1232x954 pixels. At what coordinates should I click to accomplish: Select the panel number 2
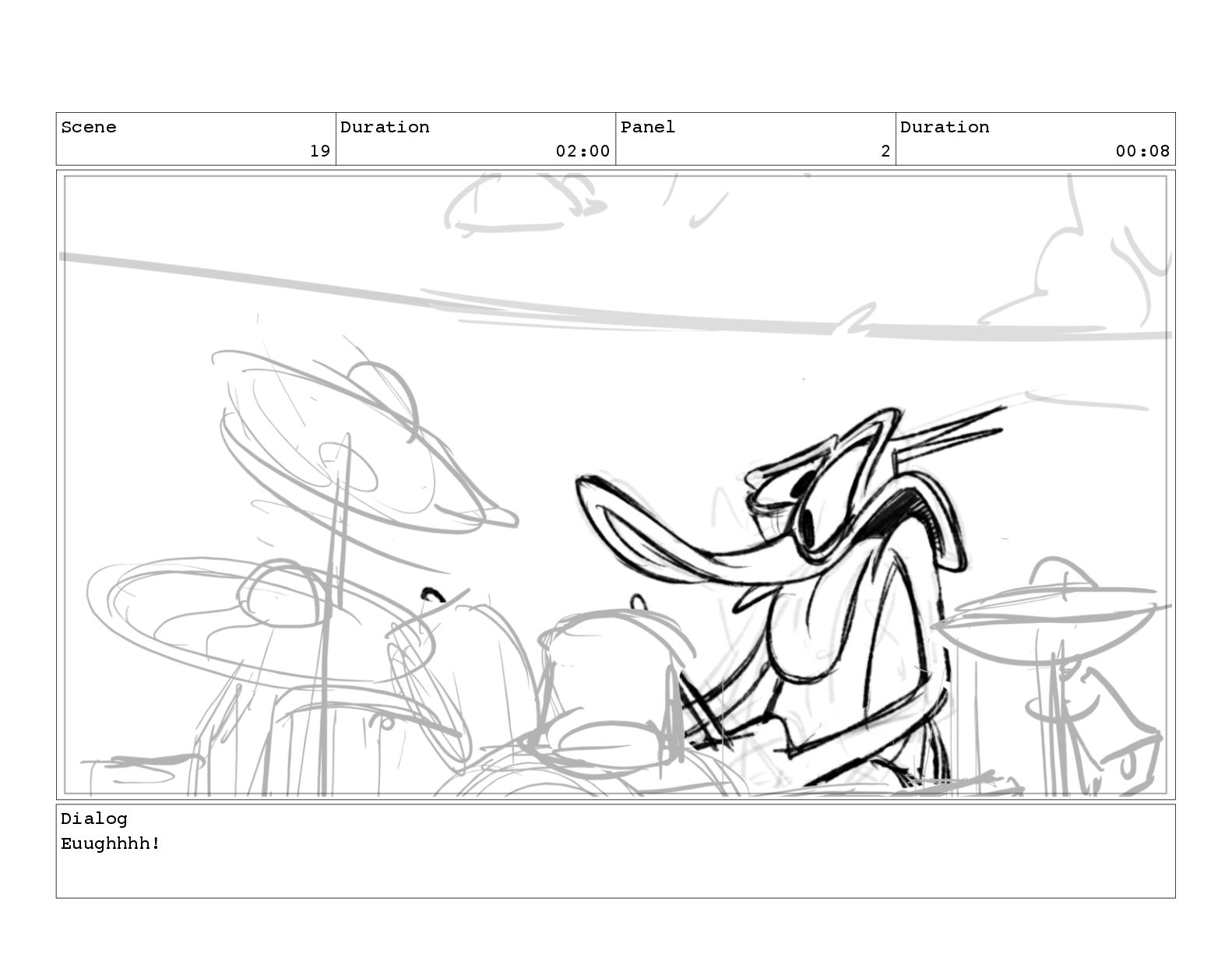pyautogui.click(x=885, y=151)
